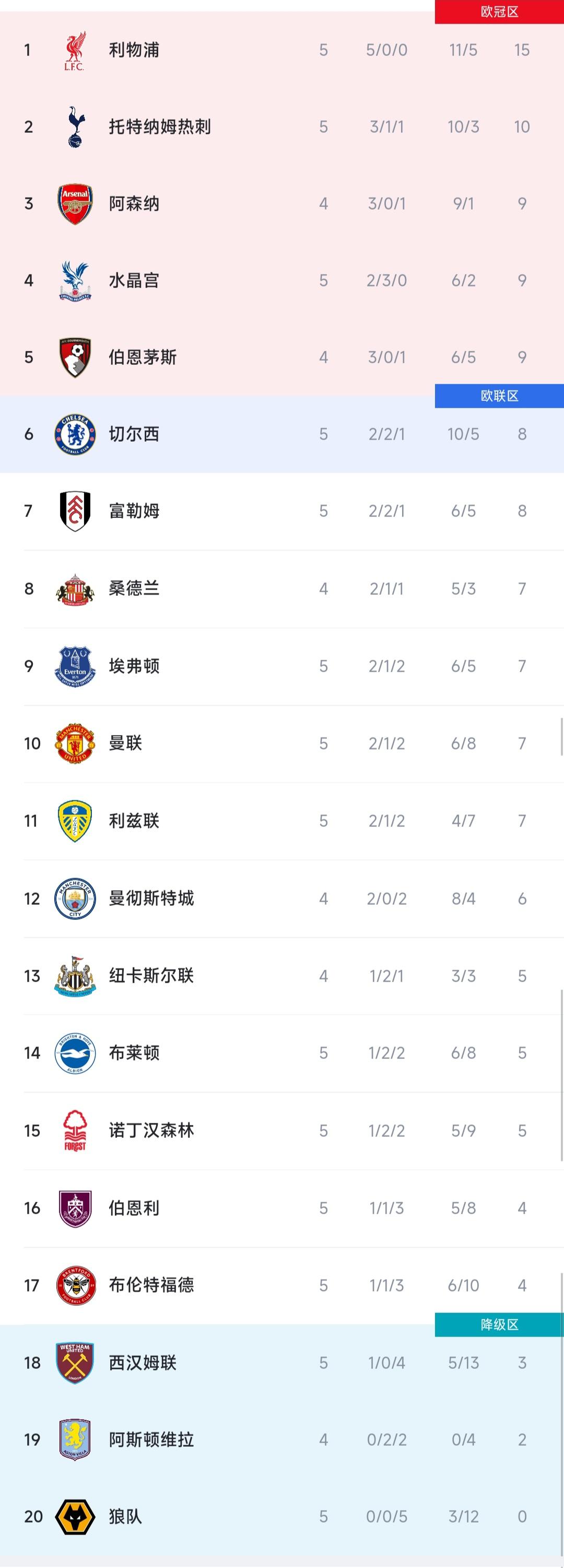The image size is (564, 1568).
Task: Tap the Brentford bee badge
Action: pyautogui.click(x=75, y=1285)
